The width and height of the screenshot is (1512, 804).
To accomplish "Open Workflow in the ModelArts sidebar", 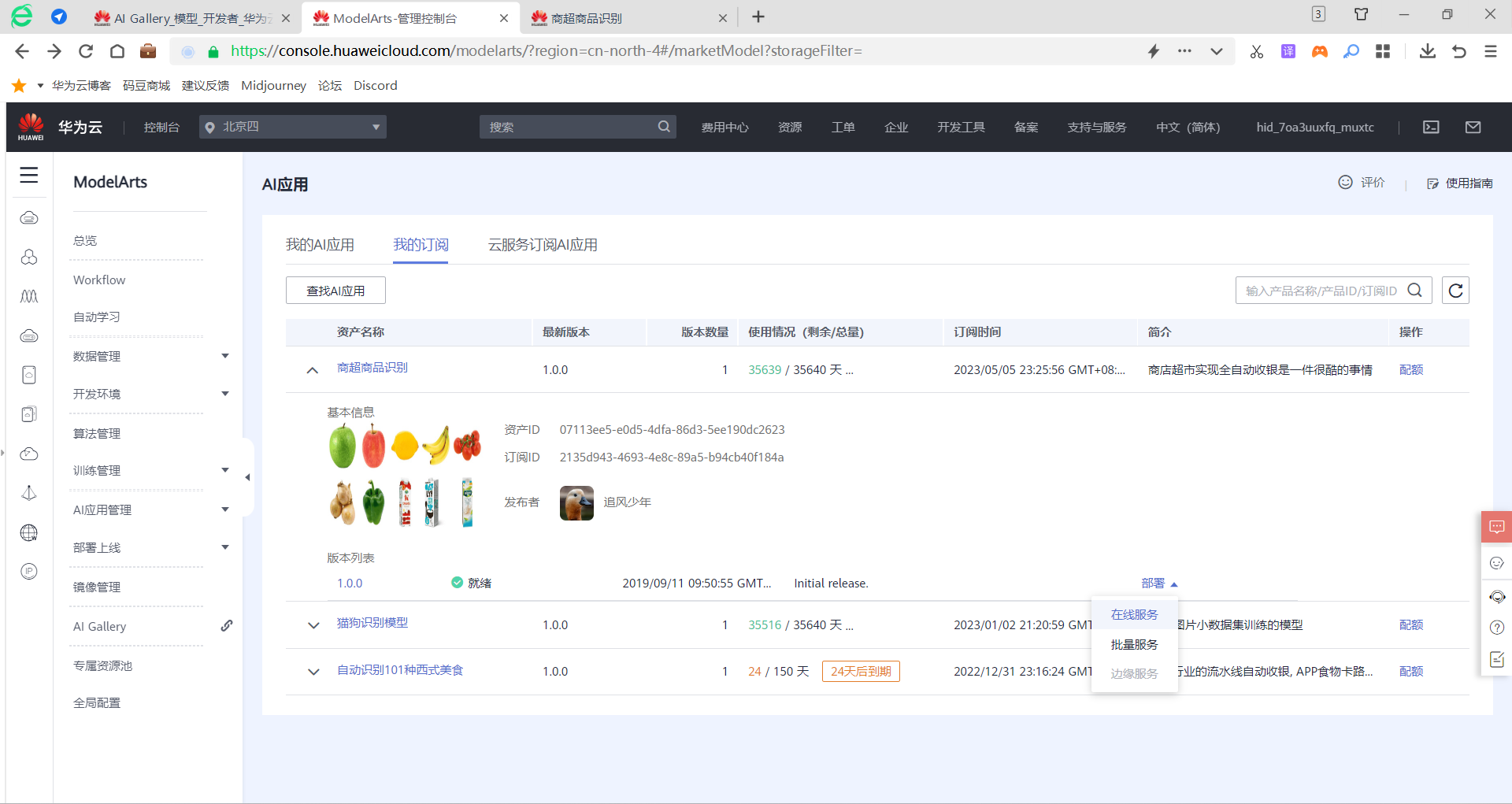I will (99, 280).
